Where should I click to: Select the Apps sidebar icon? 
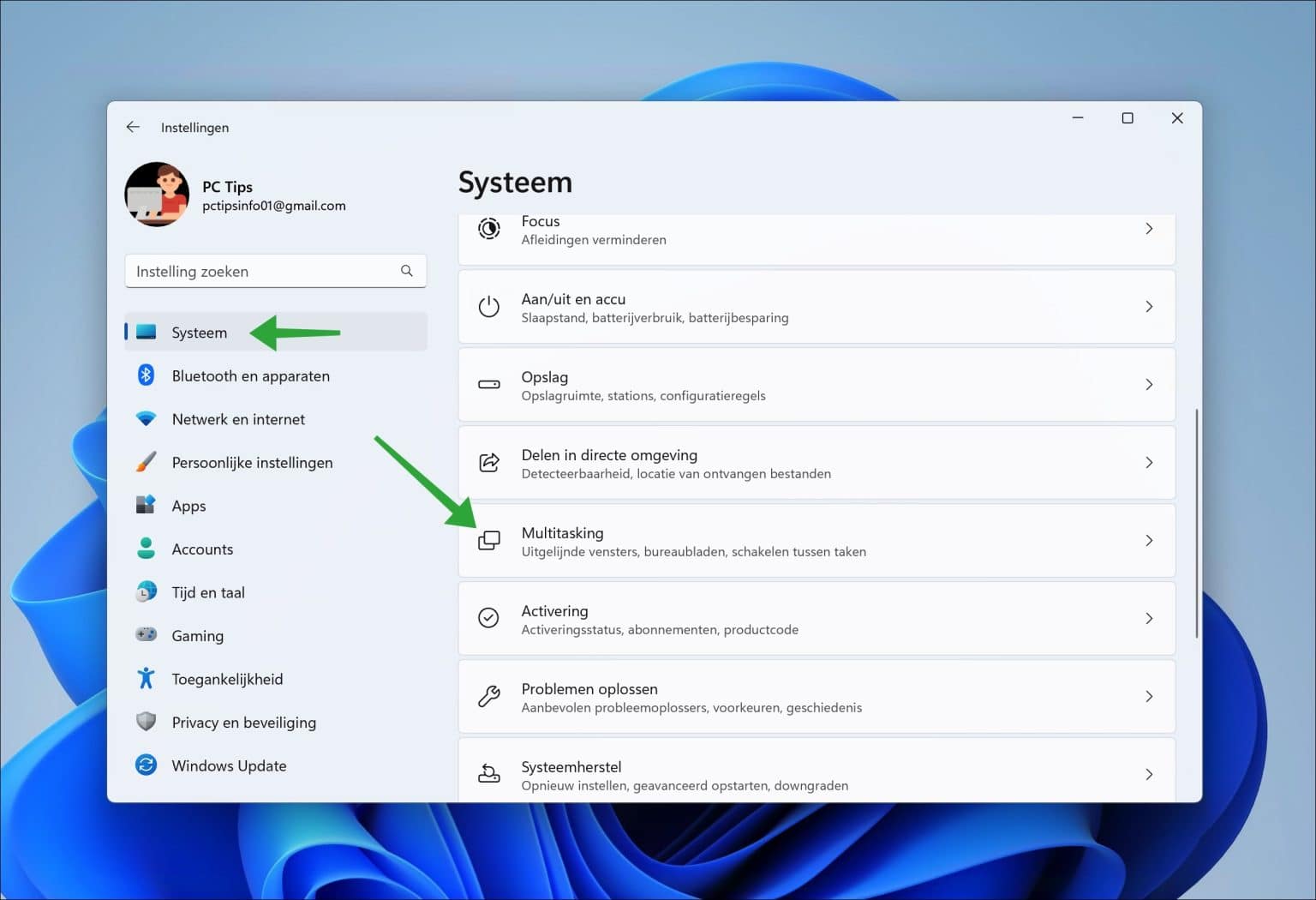tap(146, 506)
